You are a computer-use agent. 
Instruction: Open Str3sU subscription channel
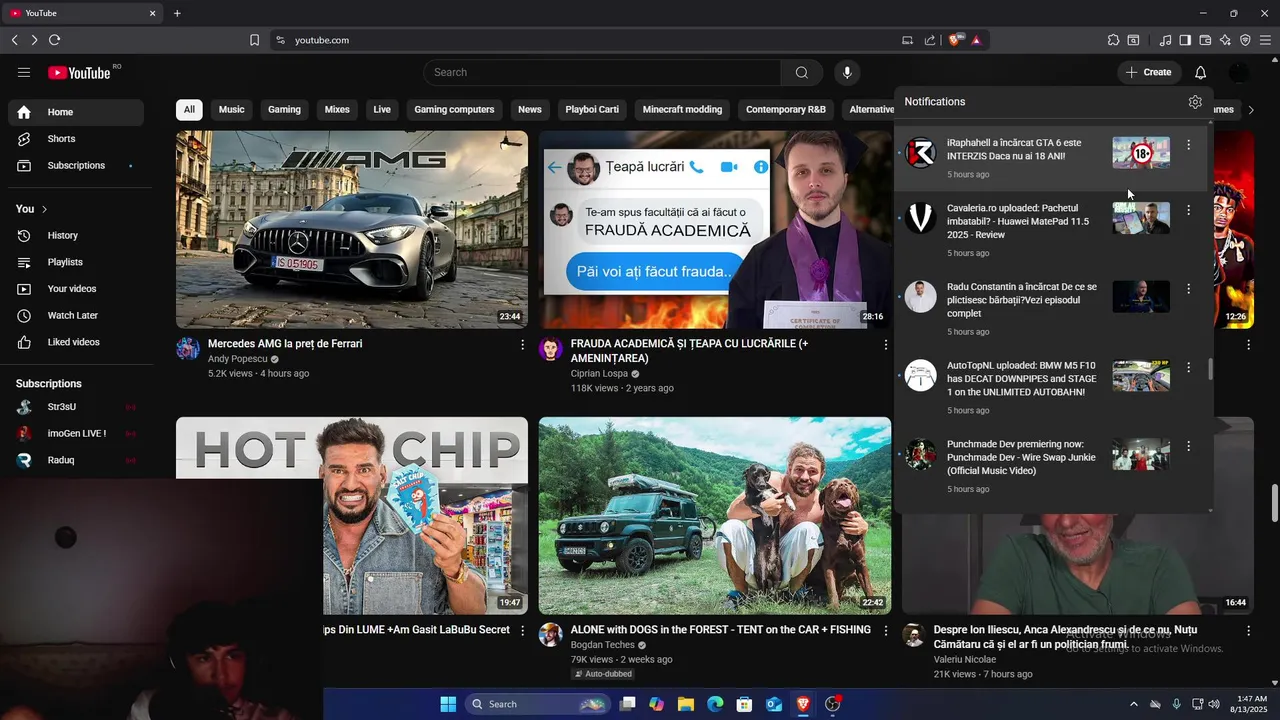click(76, 407)
